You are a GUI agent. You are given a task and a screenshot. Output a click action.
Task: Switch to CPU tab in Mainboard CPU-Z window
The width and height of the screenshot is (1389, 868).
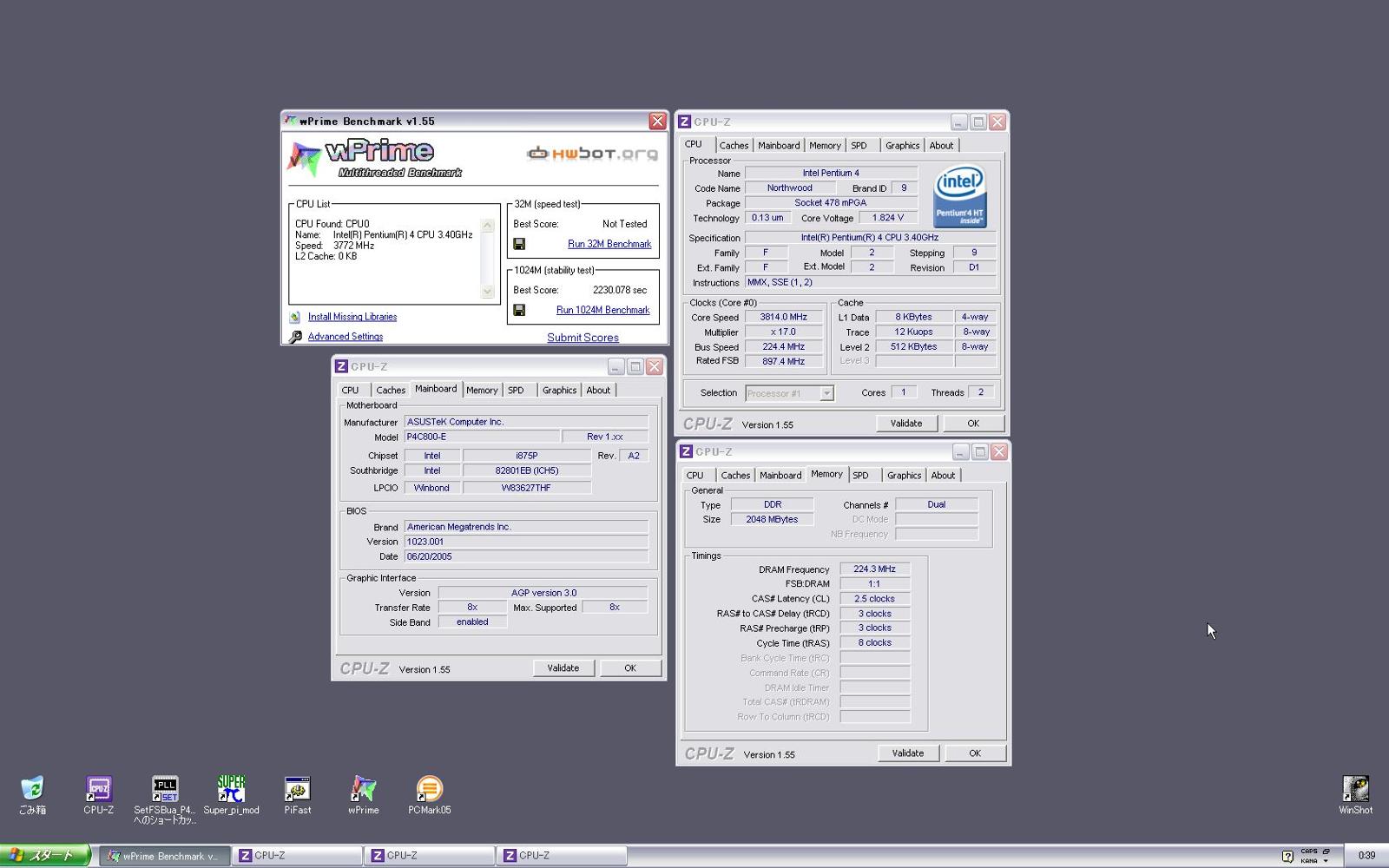(x=350, y=391)
